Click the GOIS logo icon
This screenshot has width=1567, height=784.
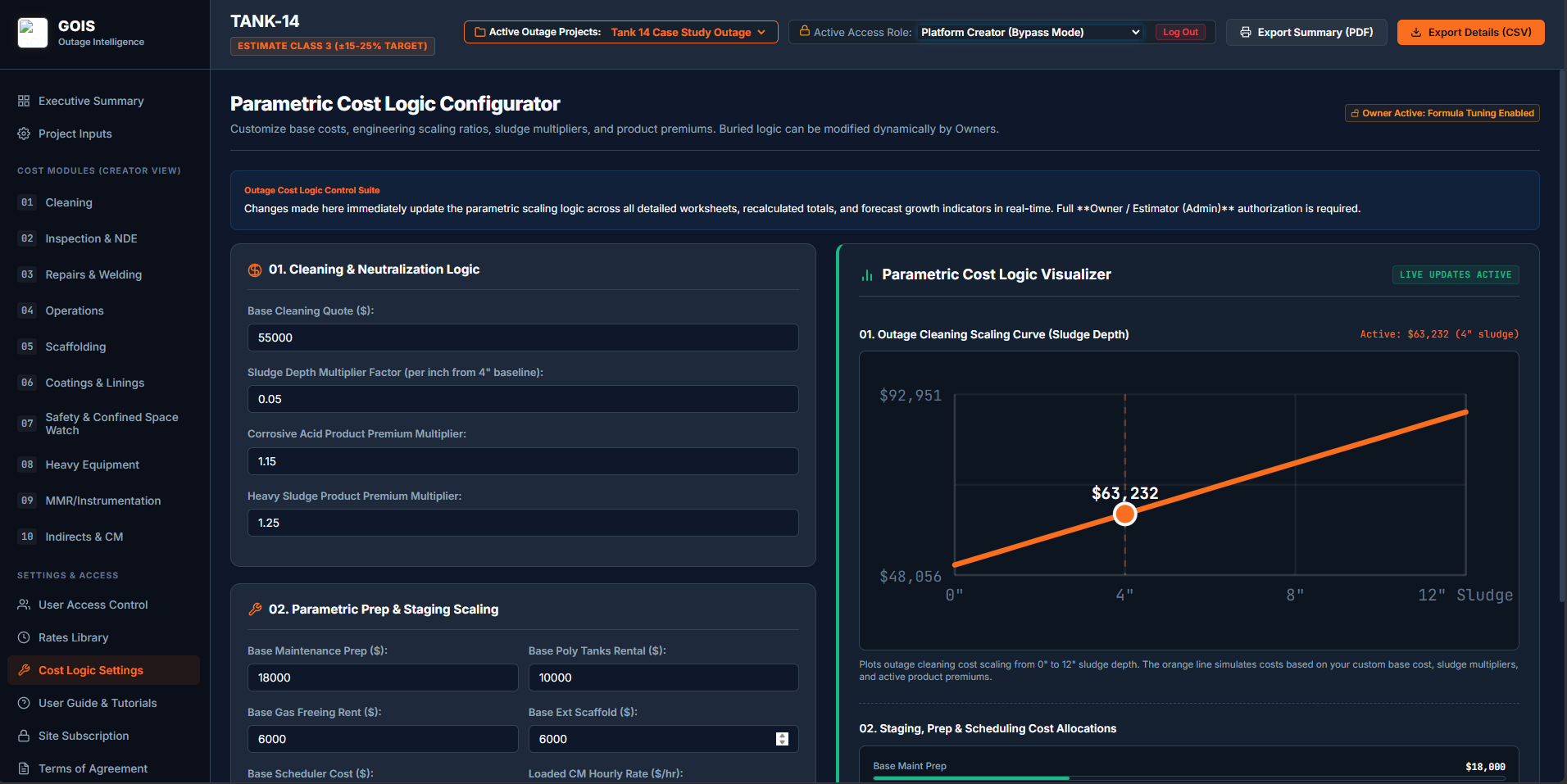33,33
